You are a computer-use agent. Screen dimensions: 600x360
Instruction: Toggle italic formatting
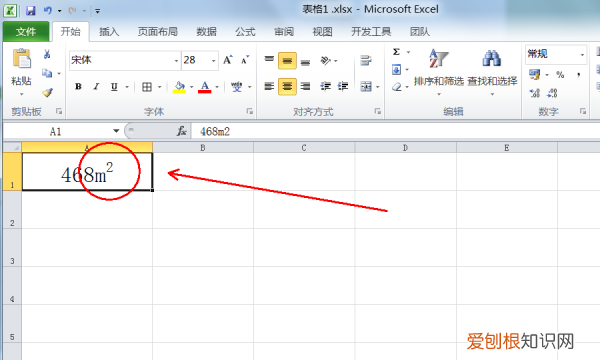click(x=96, y=86)
